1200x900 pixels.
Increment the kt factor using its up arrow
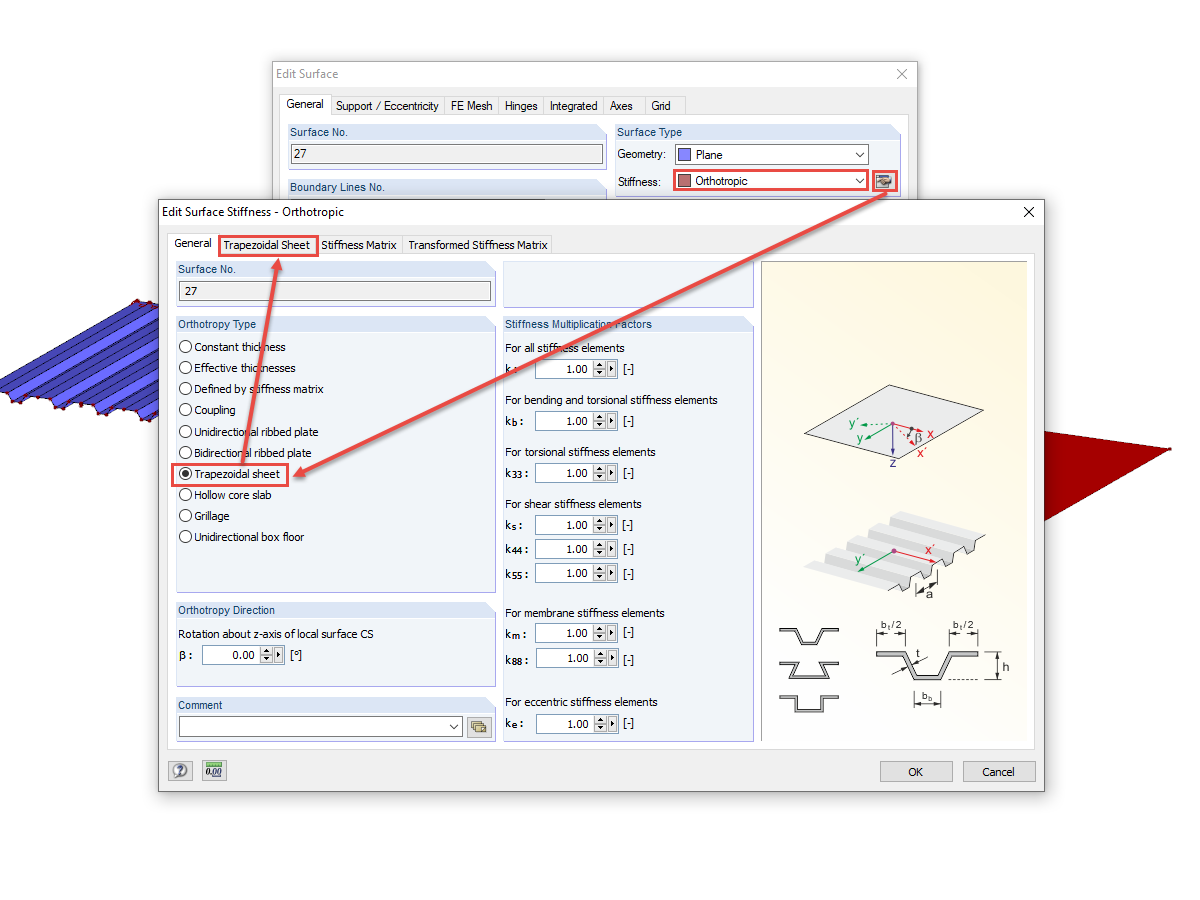[597, 365]
